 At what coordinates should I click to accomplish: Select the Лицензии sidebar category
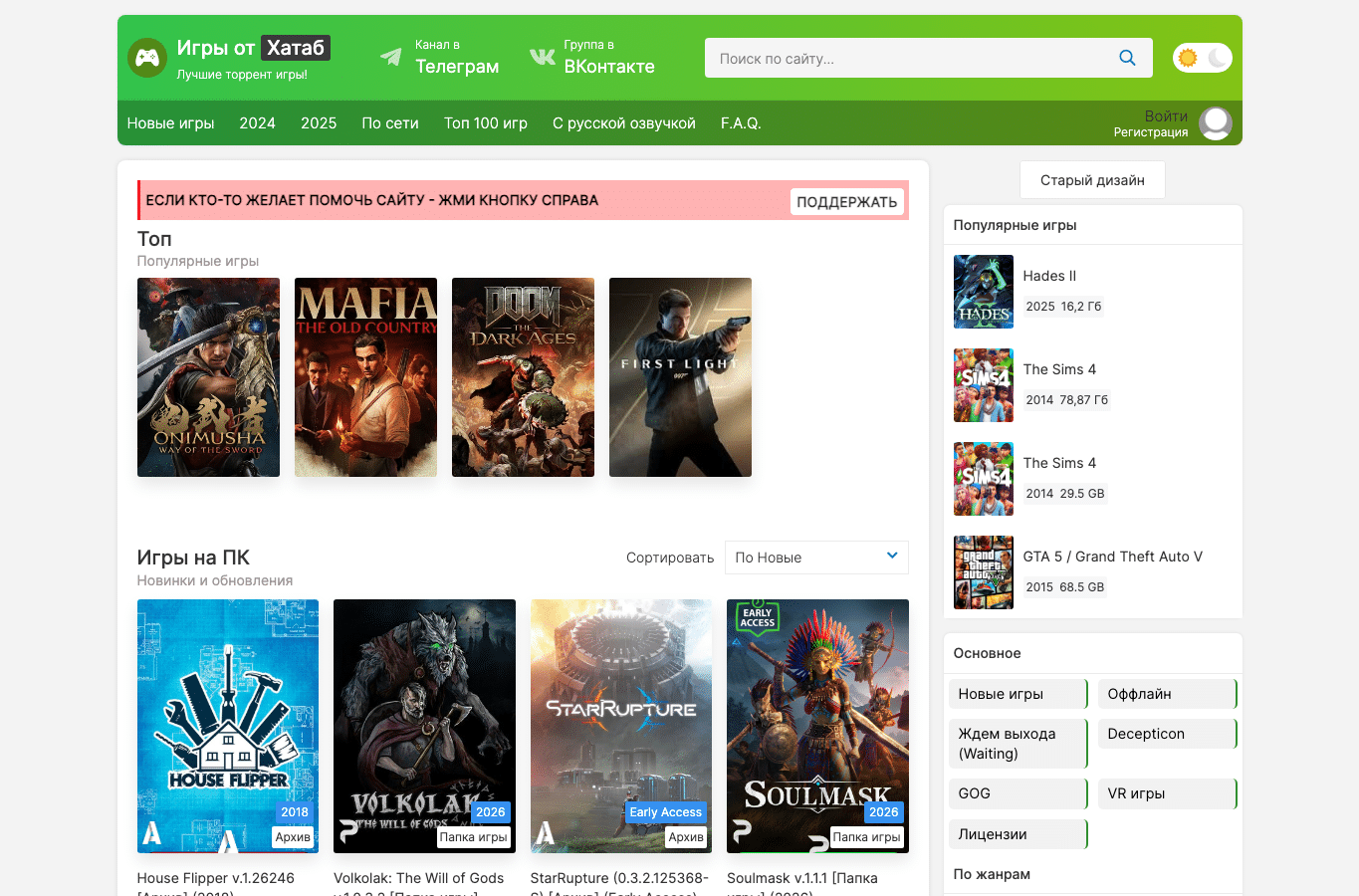click(x=1018, y=834)
